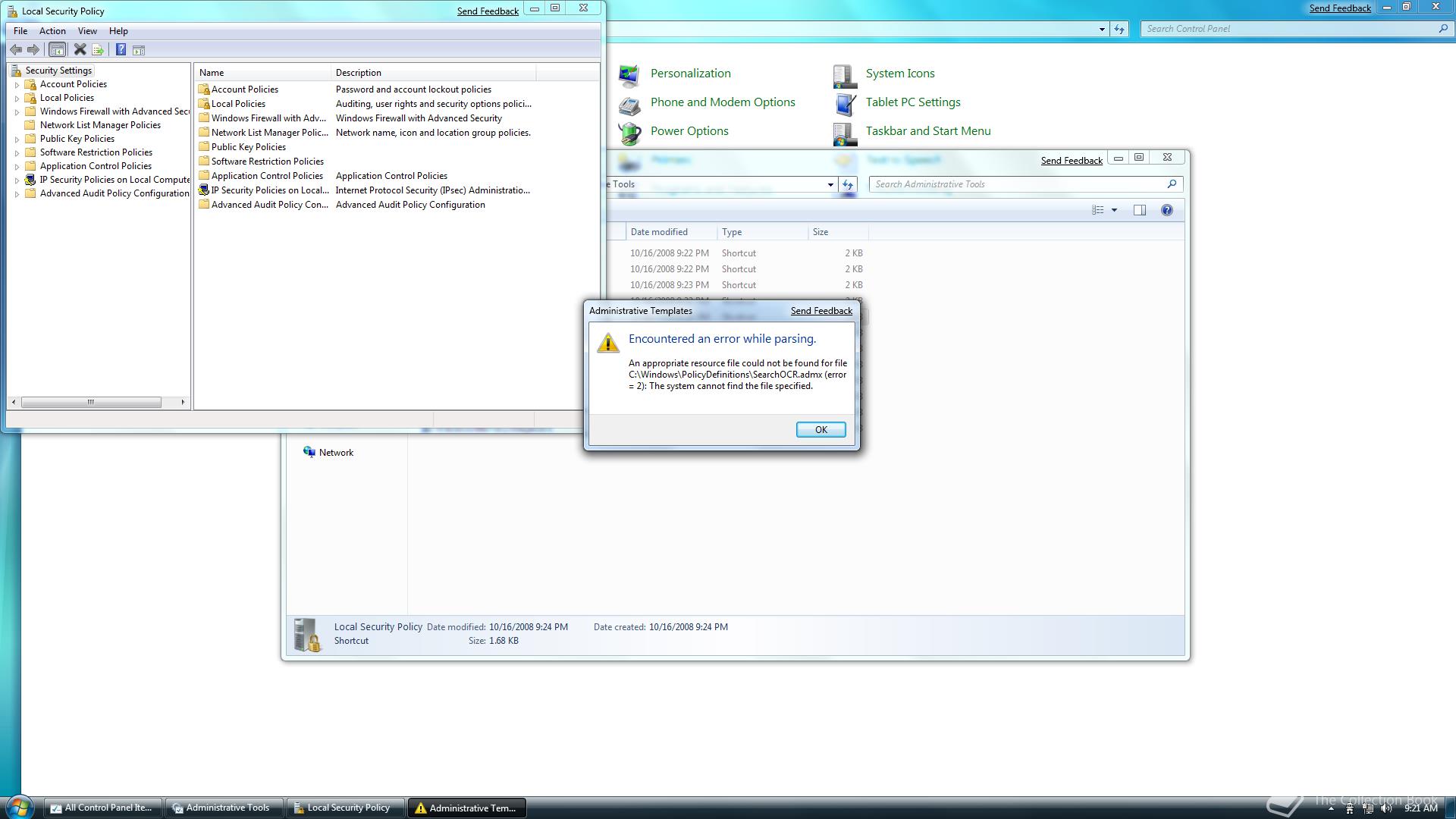Click the Search Control Panel field
The image size is (1456, 819).
point(1296,29)
